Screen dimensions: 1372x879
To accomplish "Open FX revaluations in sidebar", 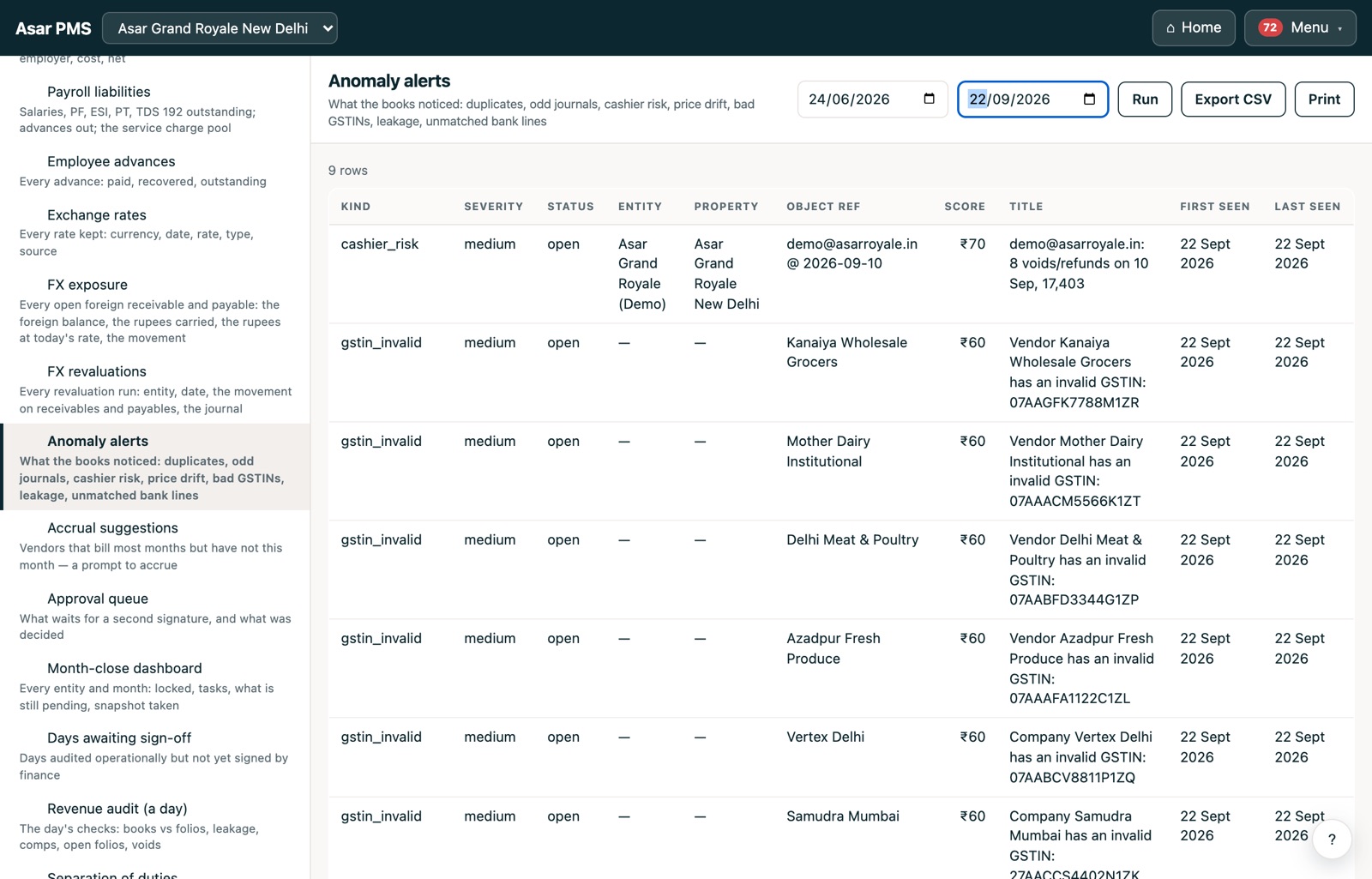I will 155,388.
